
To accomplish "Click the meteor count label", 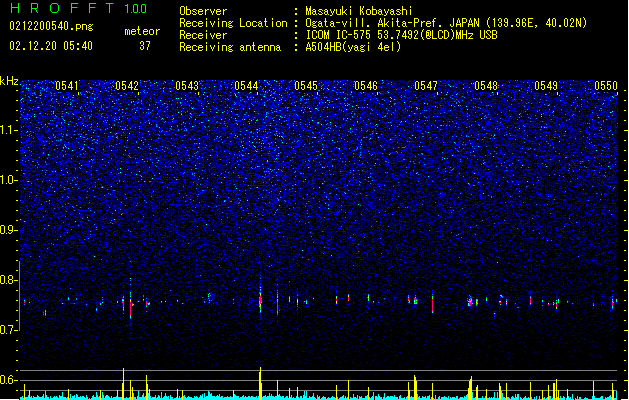I will click(142, 31).
